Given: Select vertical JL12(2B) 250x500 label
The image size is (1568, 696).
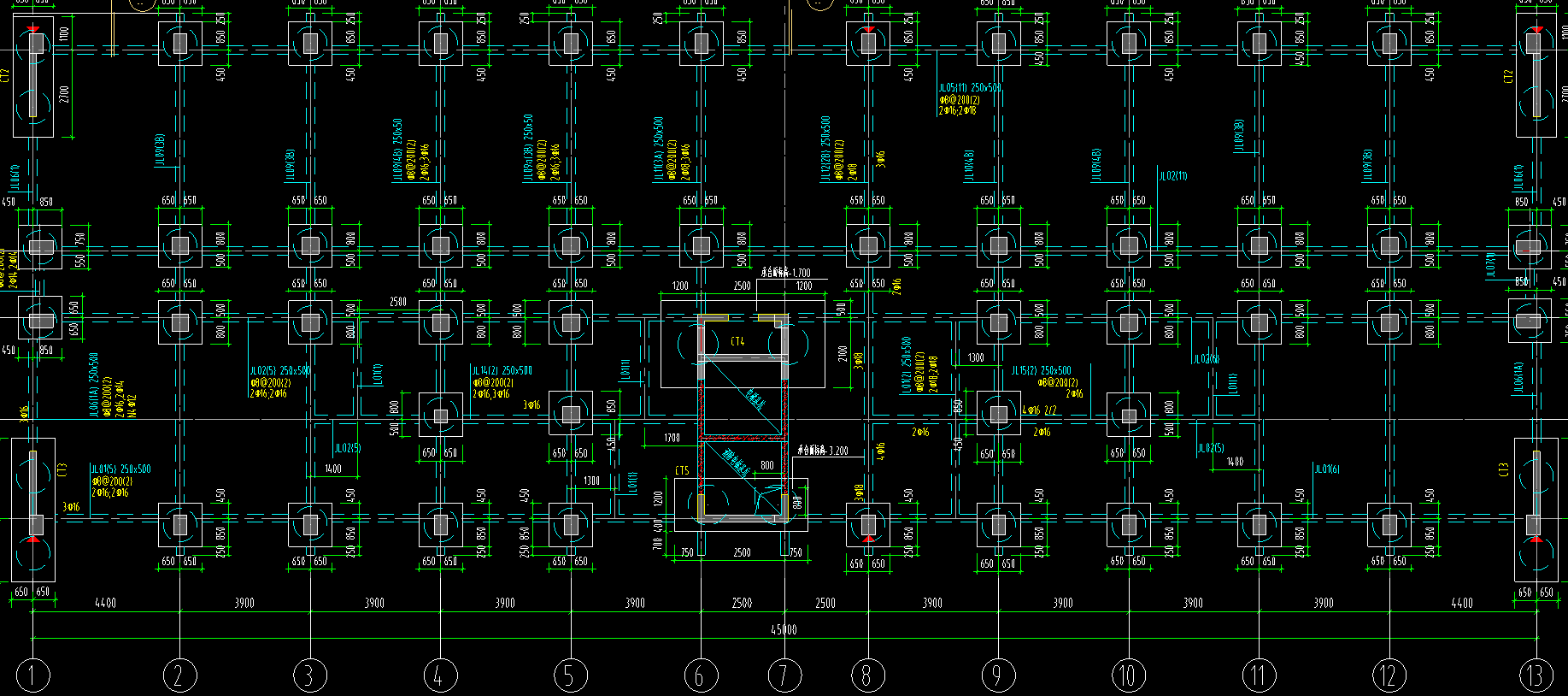Looking at the screenshot, I should [825, 148].
